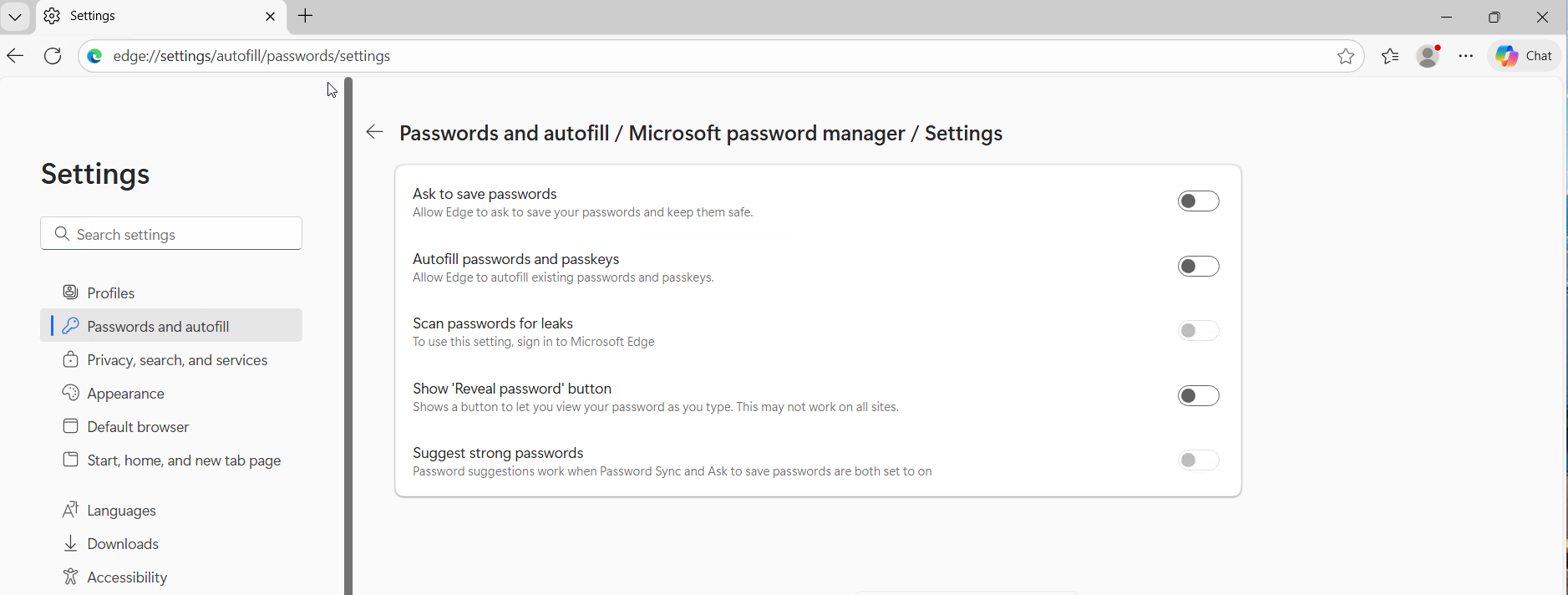
Task: Open Settings and more ellipsis menu
Action: tap(1466, 56)
